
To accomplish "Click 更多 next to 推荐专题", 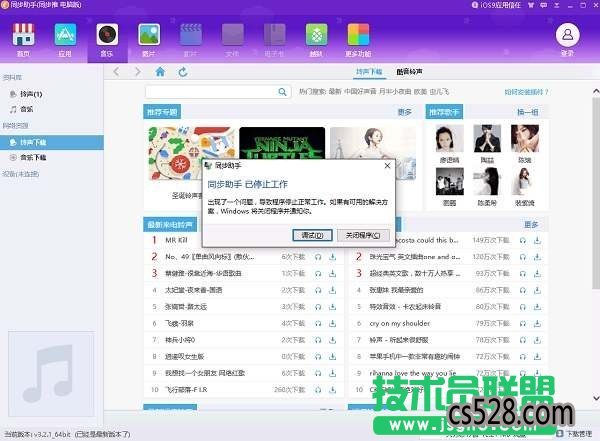I will click(404, 112).
